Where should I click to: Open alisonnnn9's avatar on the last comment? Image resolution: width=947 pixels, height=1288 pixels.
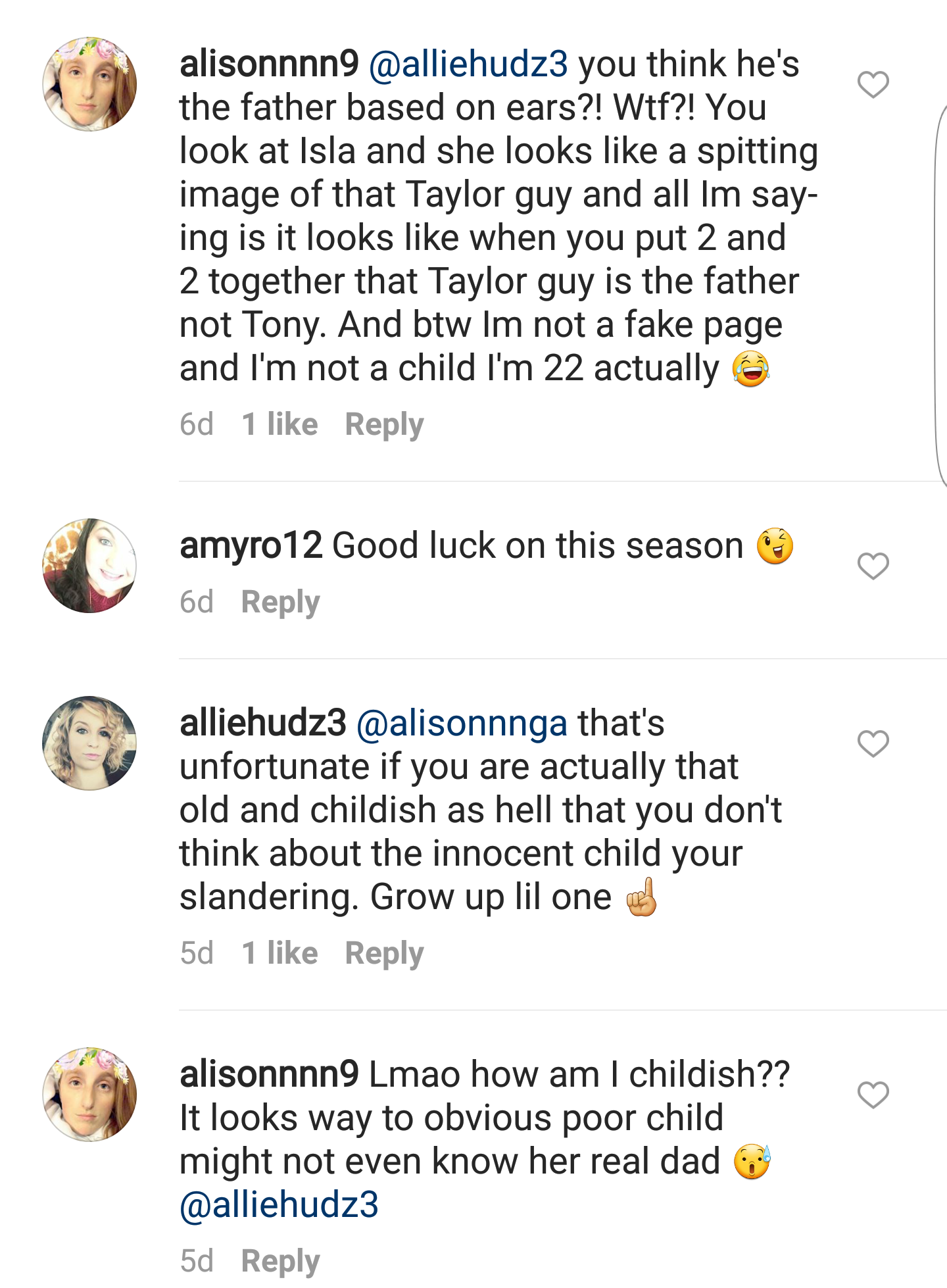[89, 1095]
